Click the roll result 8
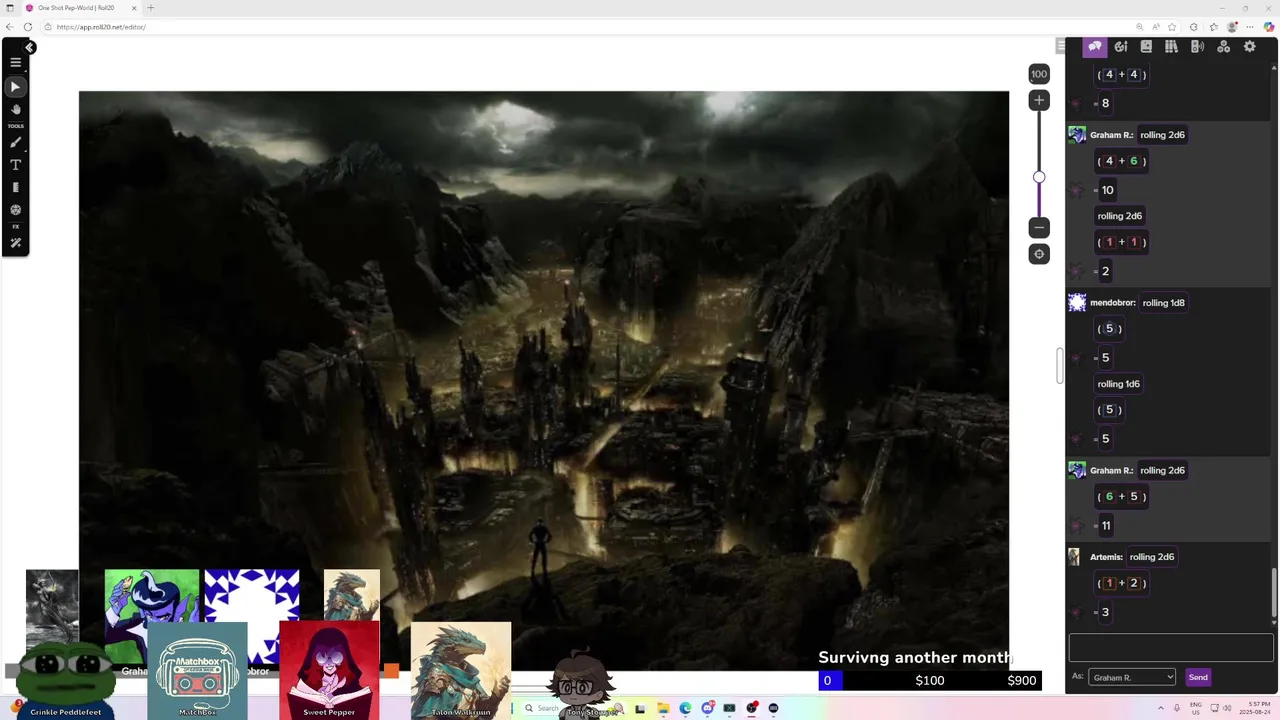 [x=1105, y=103]
